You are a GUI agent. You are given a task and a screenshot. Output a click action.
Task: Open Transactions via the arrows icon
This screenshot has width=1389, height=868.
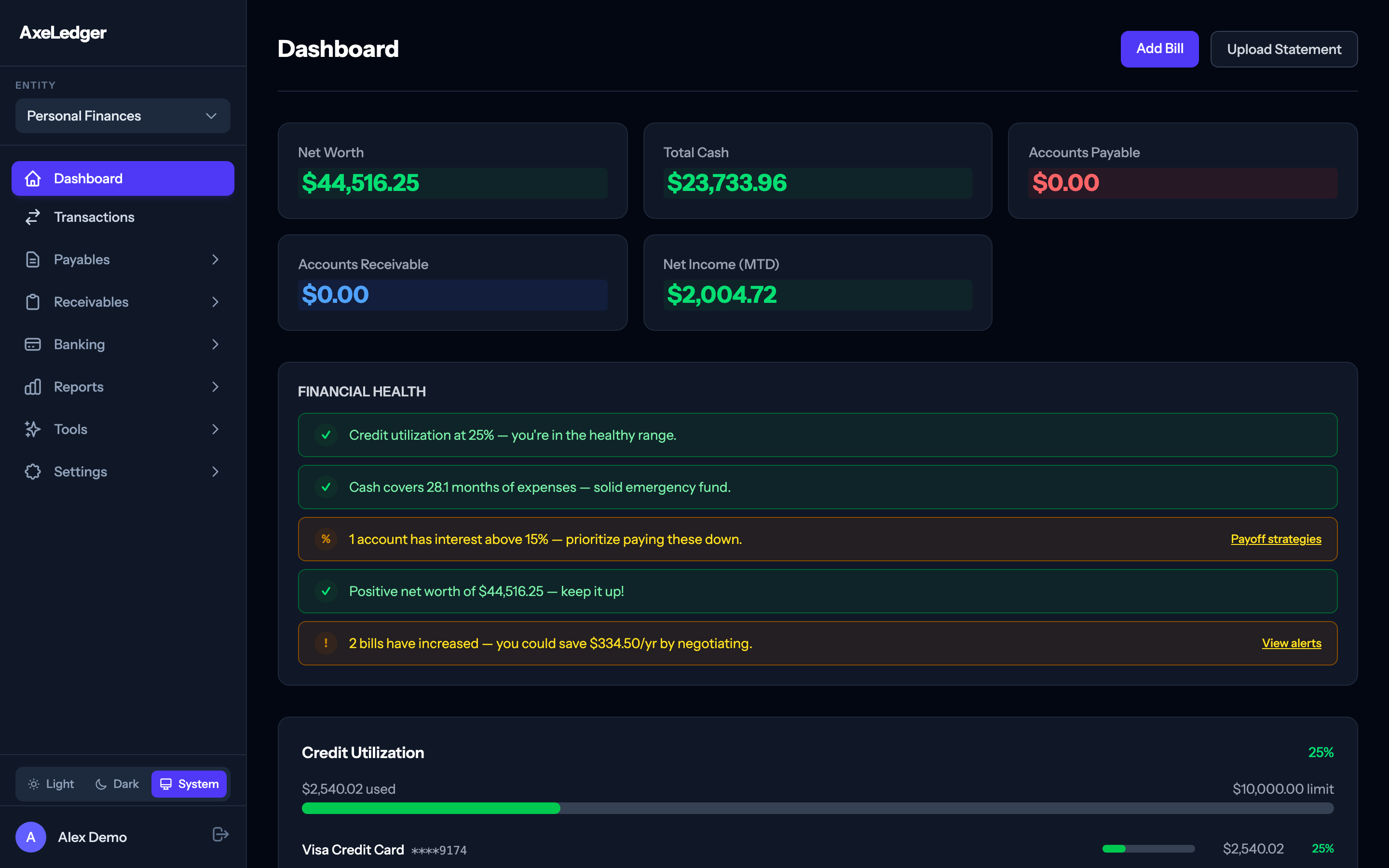pyautogui.click(x=33, y=217)
